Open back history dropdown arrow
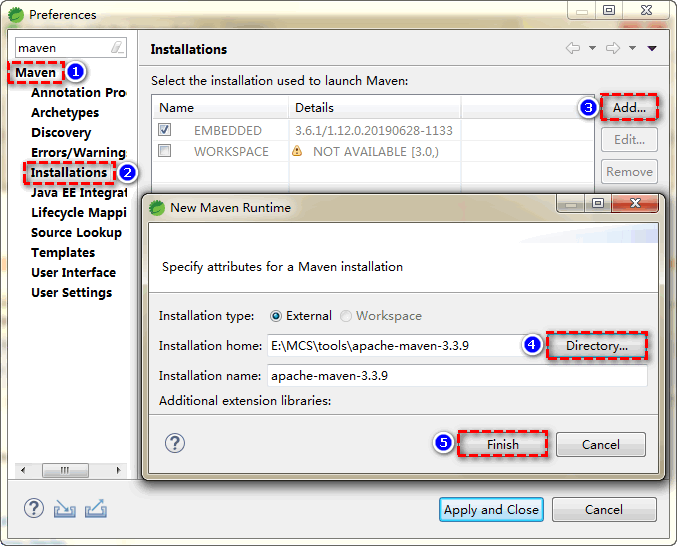 coord(593,48)
